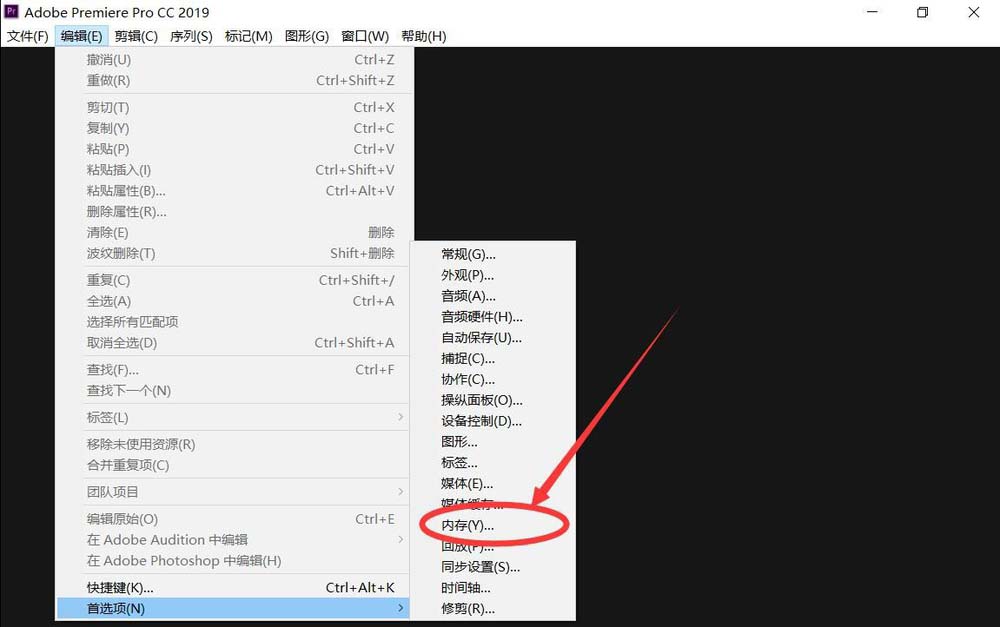Open 常规(G)... preferences
This screenshot has width=1000, height=627.
pyautogui.click(x=492, y=254)
